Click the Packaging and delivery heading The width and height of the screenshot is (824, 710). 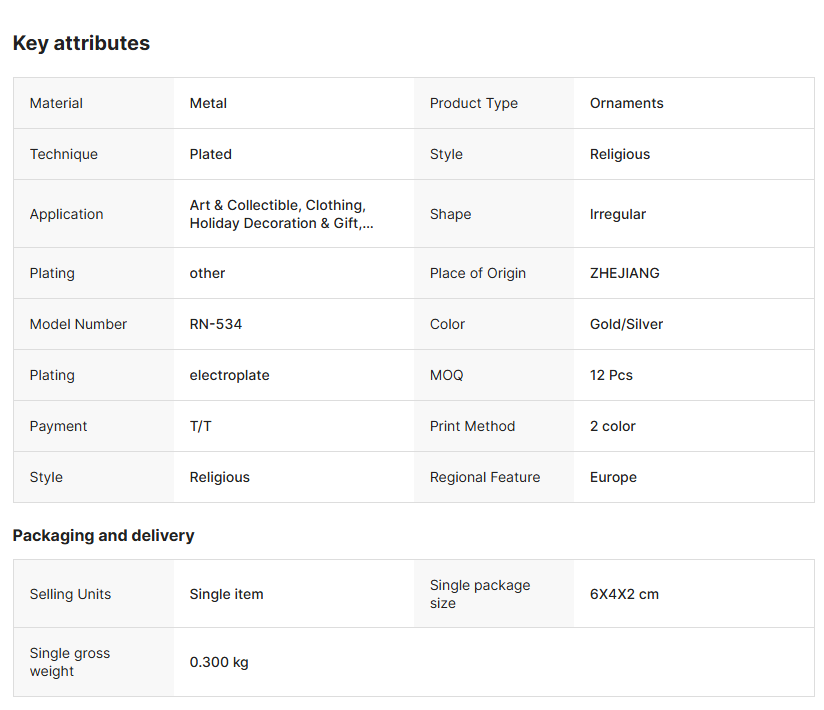click(x=103, y=535)
